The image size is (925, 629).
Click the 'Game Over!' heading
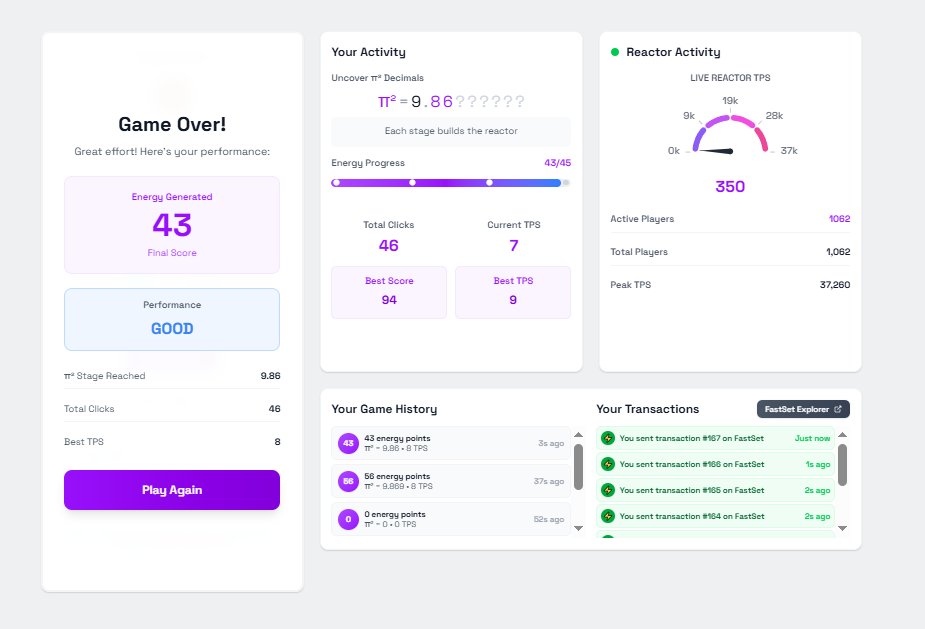point(172,125)
